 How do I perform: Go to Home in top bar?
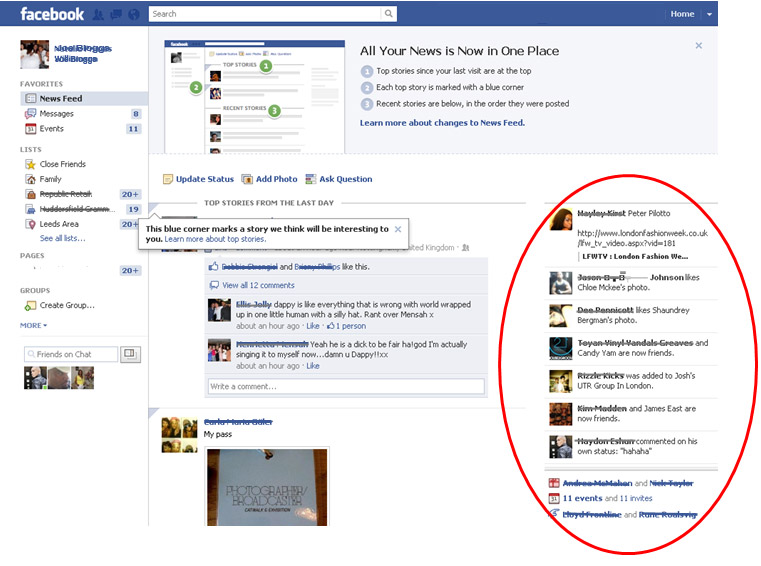[x=682, y=14]
